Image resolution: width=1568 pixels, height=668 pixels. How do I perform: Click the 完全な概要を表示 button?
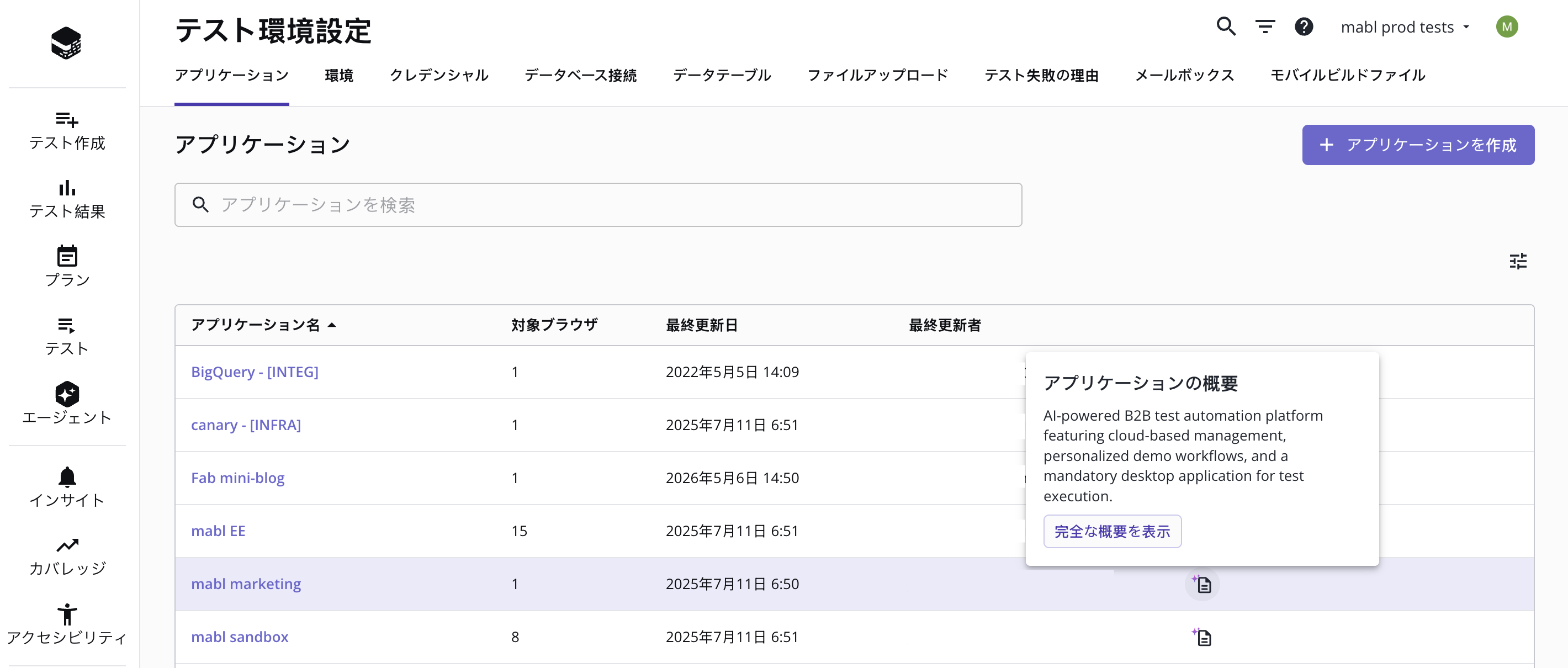1112,531
